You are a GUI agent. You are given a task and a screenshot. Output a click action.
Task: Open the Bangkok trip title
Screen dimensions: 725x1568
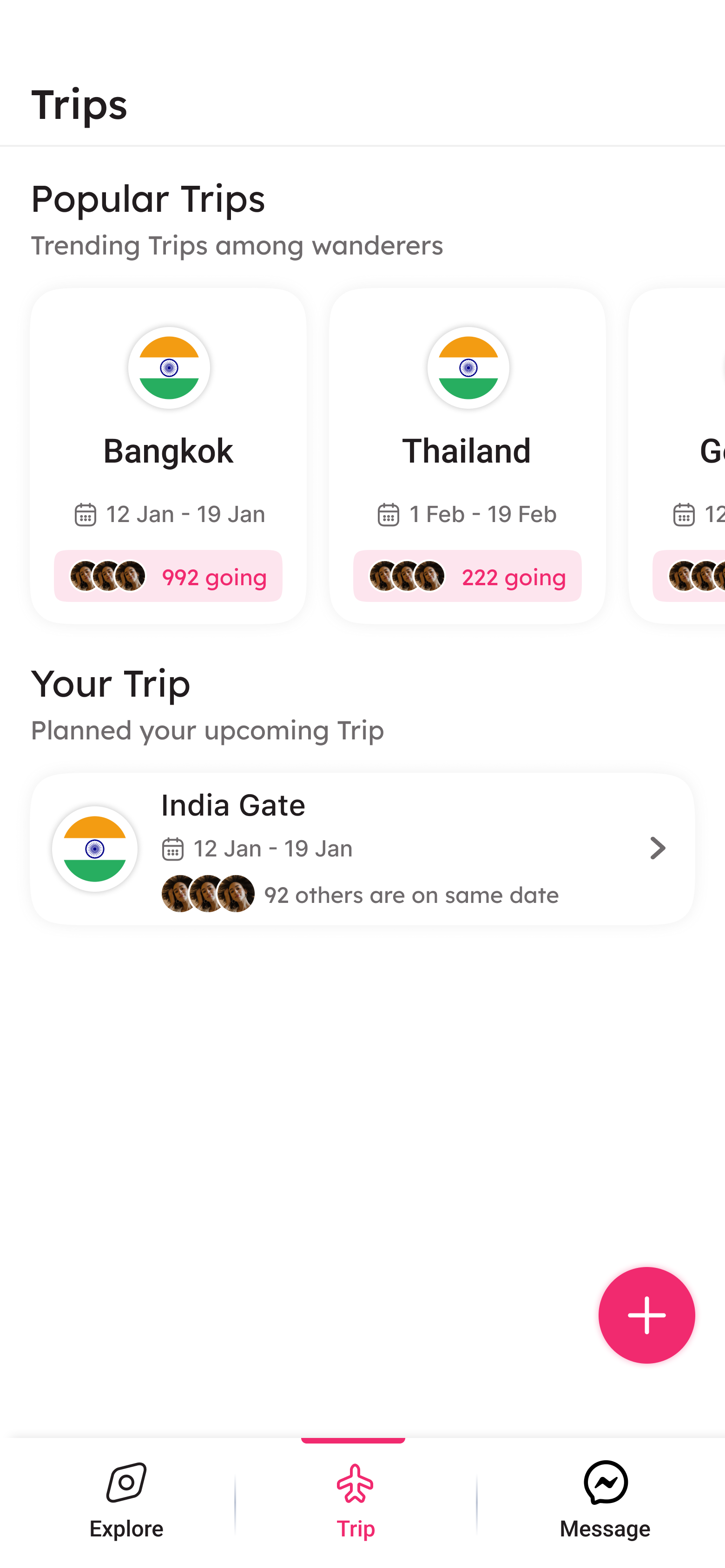click(x=168, y=451)
